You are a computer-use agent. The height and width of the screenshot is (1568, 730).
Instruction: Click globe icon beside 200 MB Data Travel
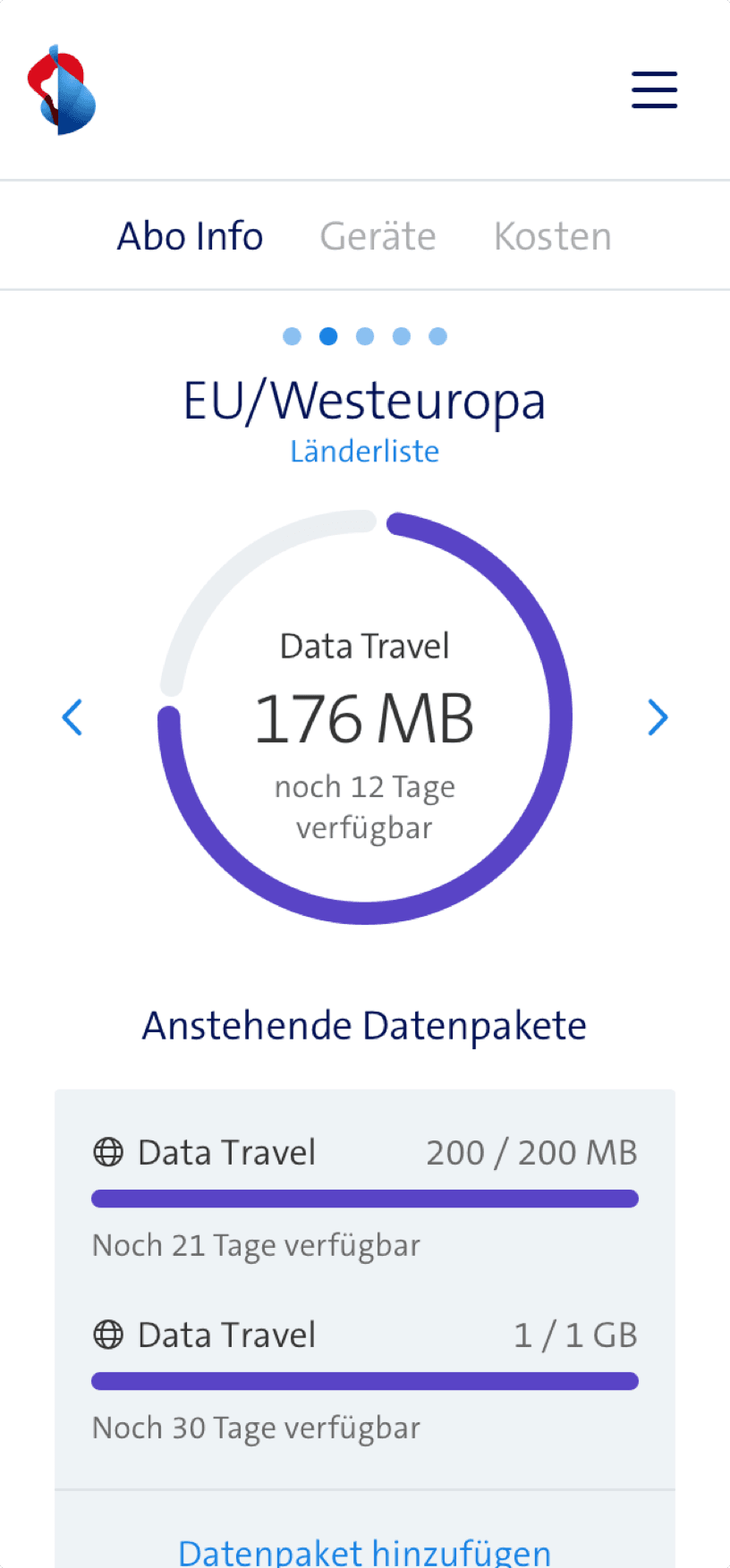108,1152
